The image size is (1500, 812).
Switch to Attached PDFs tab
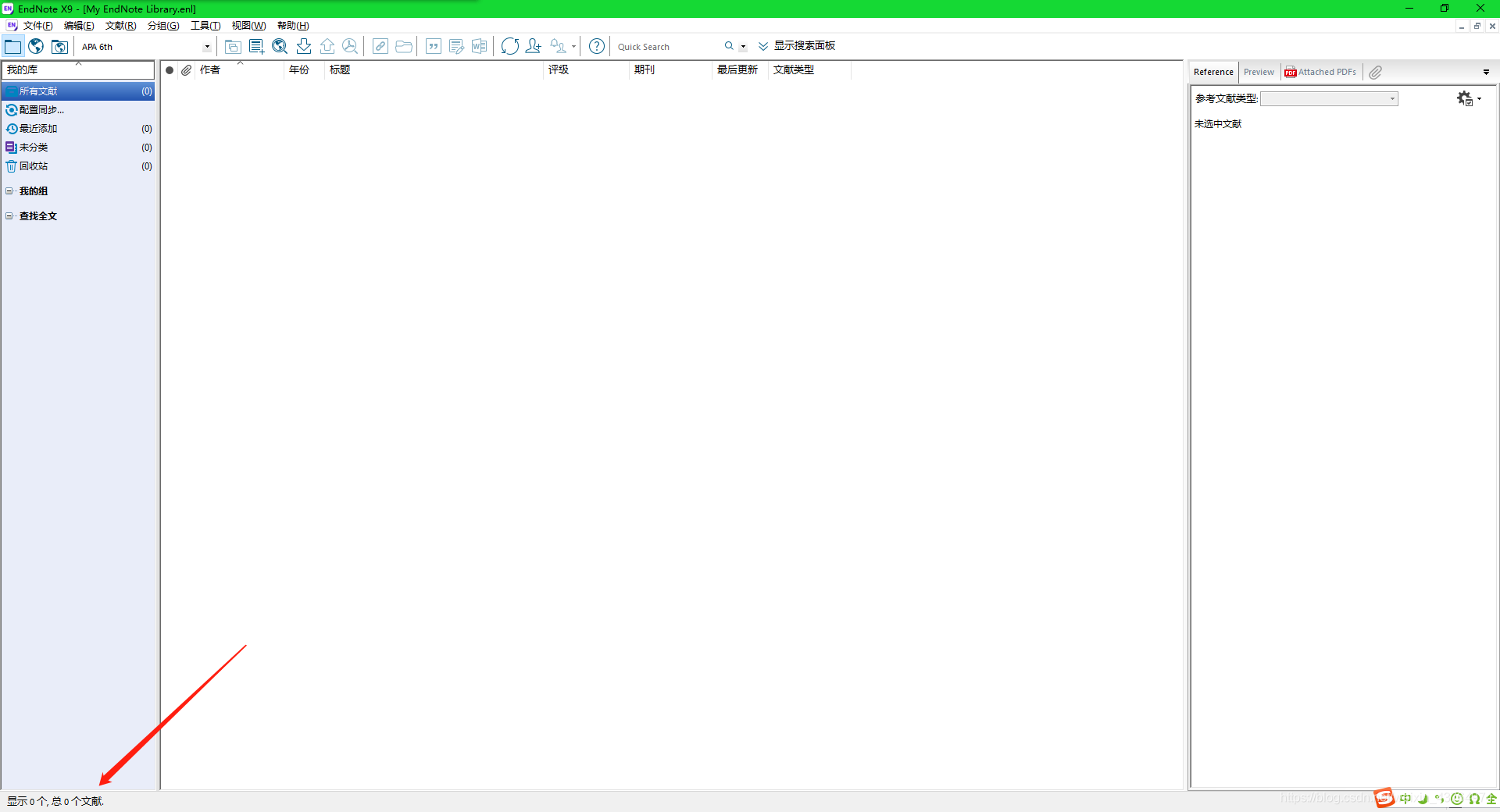coord(1320,72)
